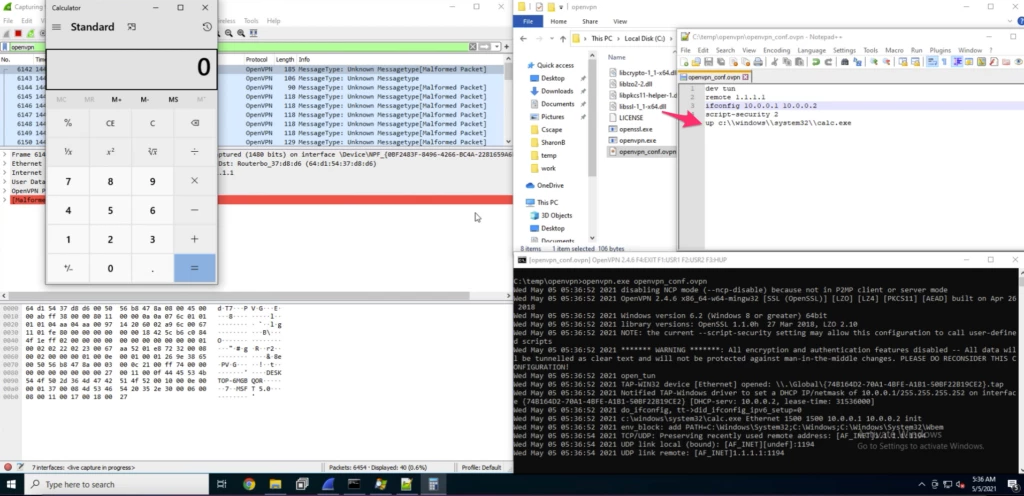This screenshot has width=1024, height=496.
Task: Open the Calculator navigation hamburger menu
Action: pos(57,27)
